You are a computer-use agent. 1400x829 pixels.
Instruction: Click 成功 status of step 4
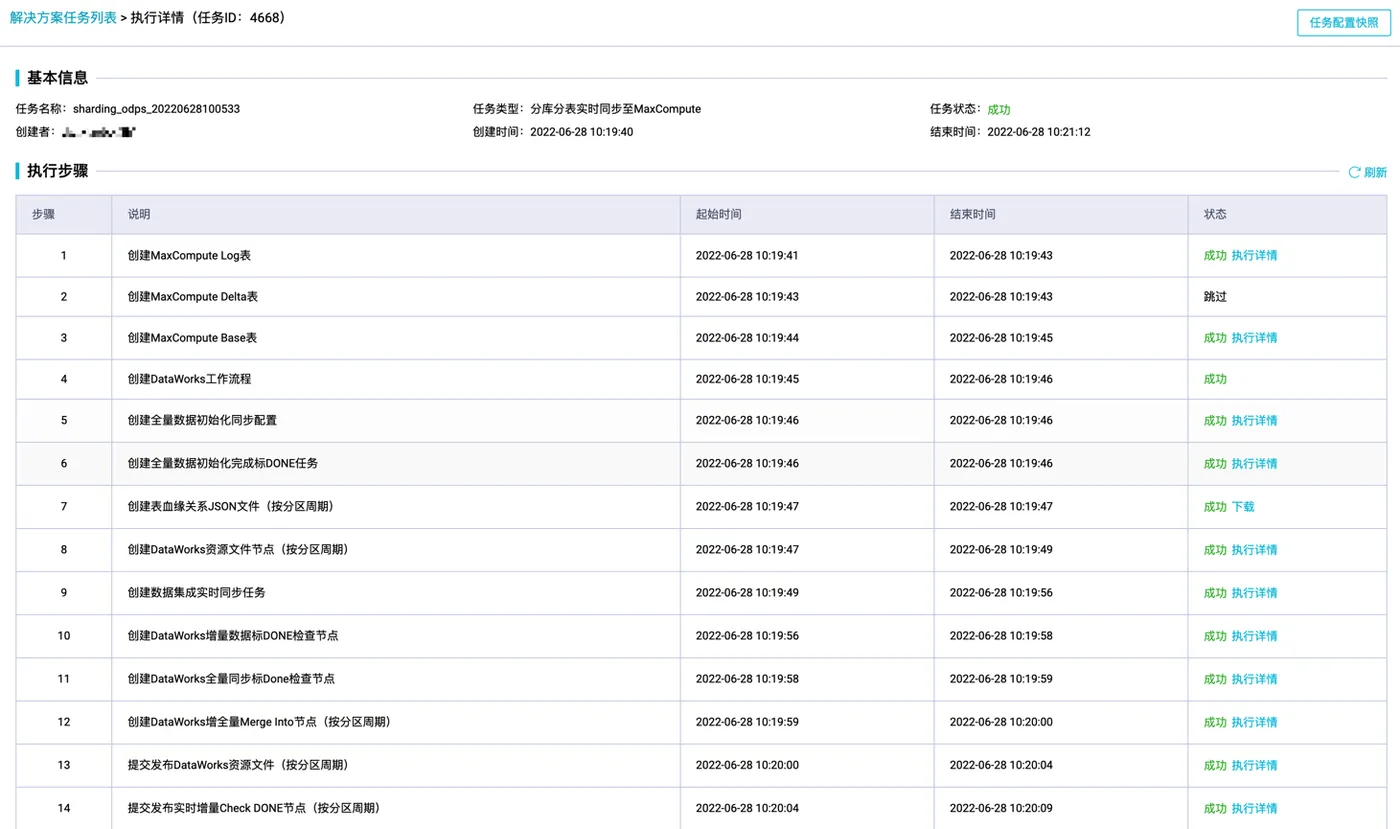1215,379
